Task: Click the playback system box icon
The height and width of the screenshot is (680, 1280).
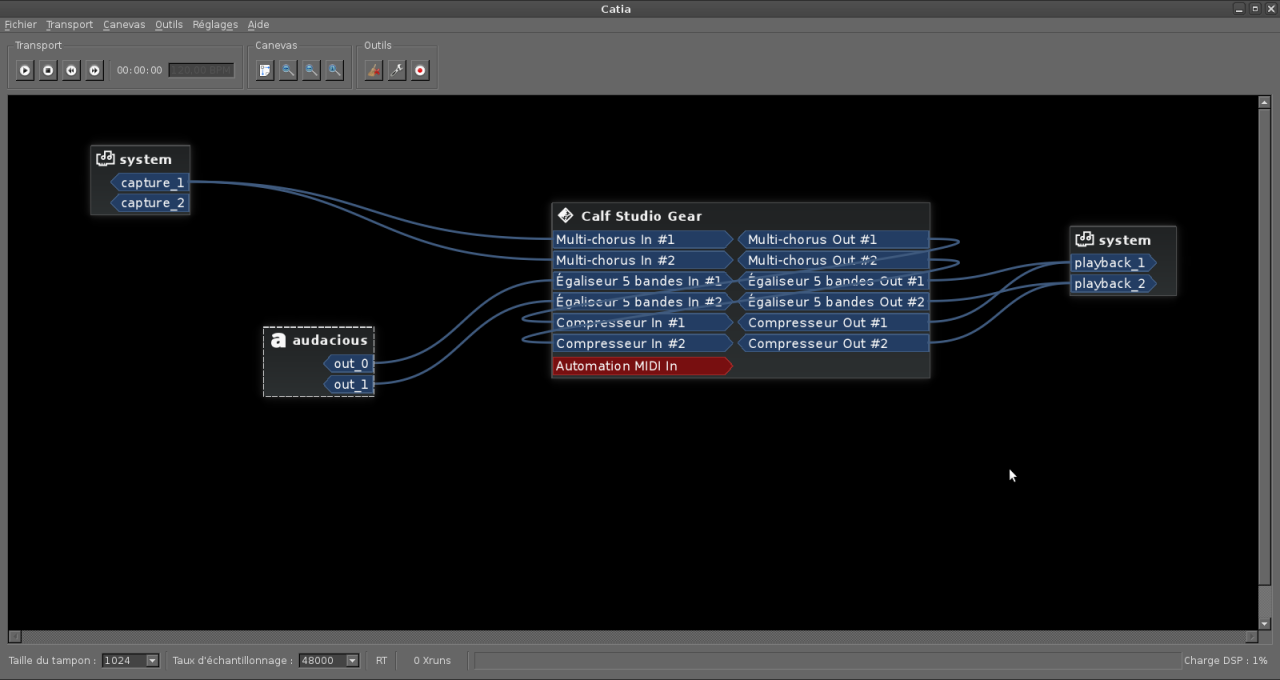Action: [x=1084, y=239]
